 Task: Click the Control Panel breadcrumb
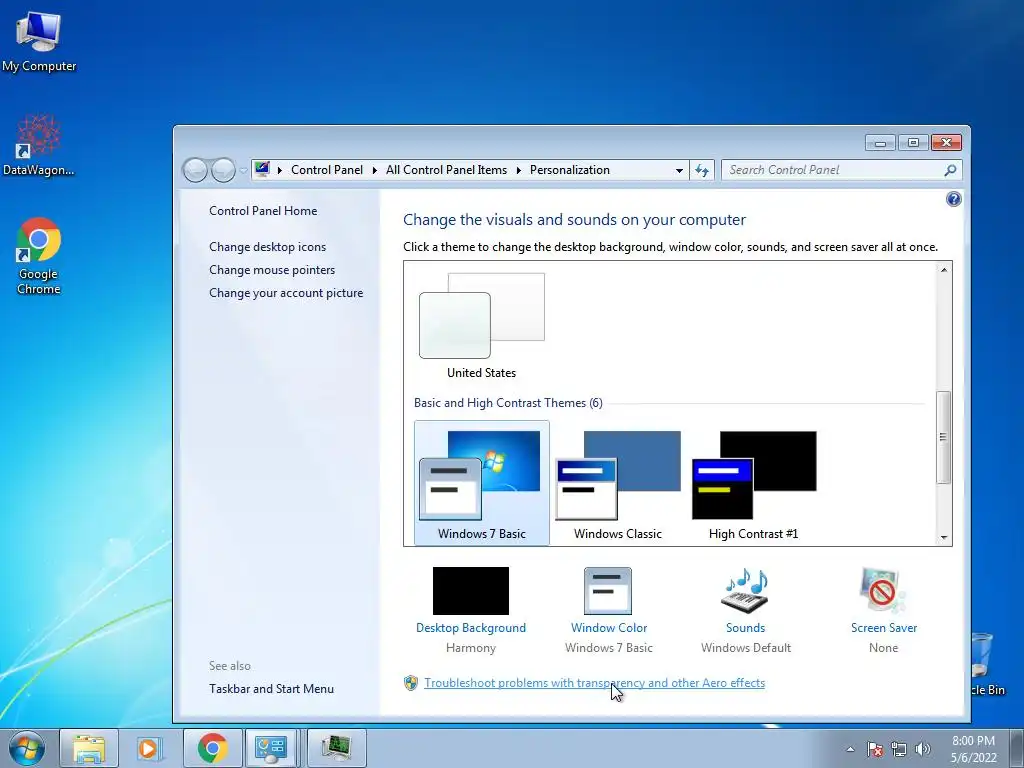point(327,170)
